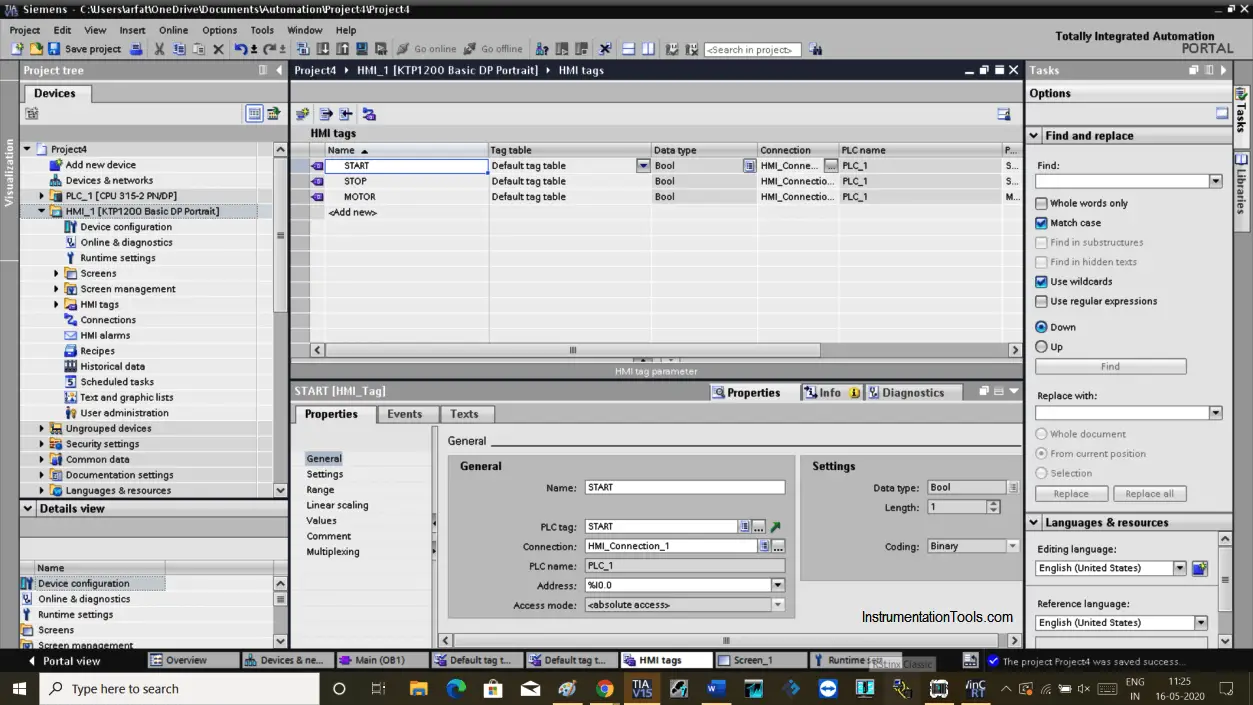
Task: Click the horizontal scrollbar of the HMI tags table
Action: click(x=573, y=350)
